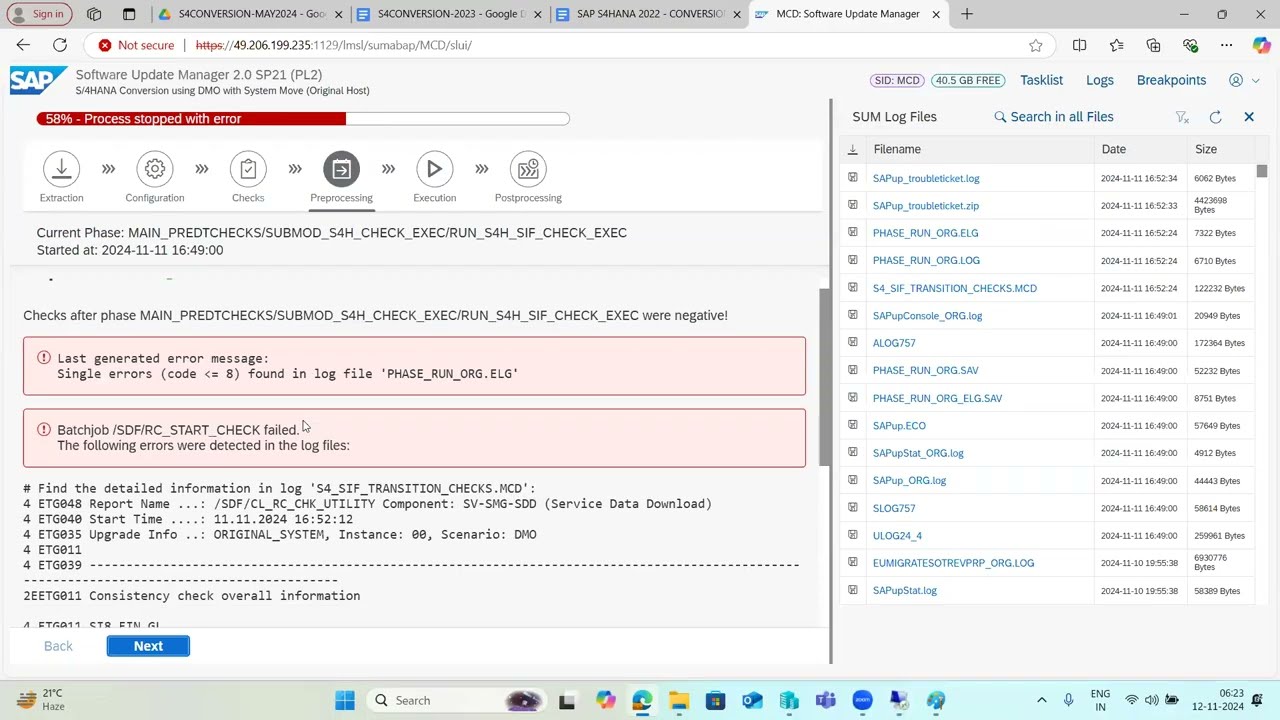The image size is (1280, 720).
Task: Click the SAP logo
Action: [38, 80]
